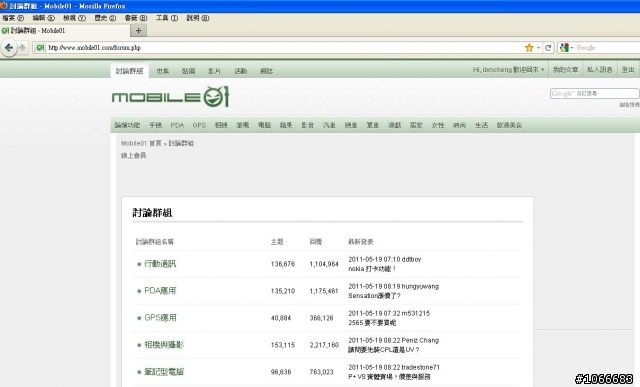Open 相機 category in the green bar
The width and height of the screenshot is (640, 387).
[221, 125]
